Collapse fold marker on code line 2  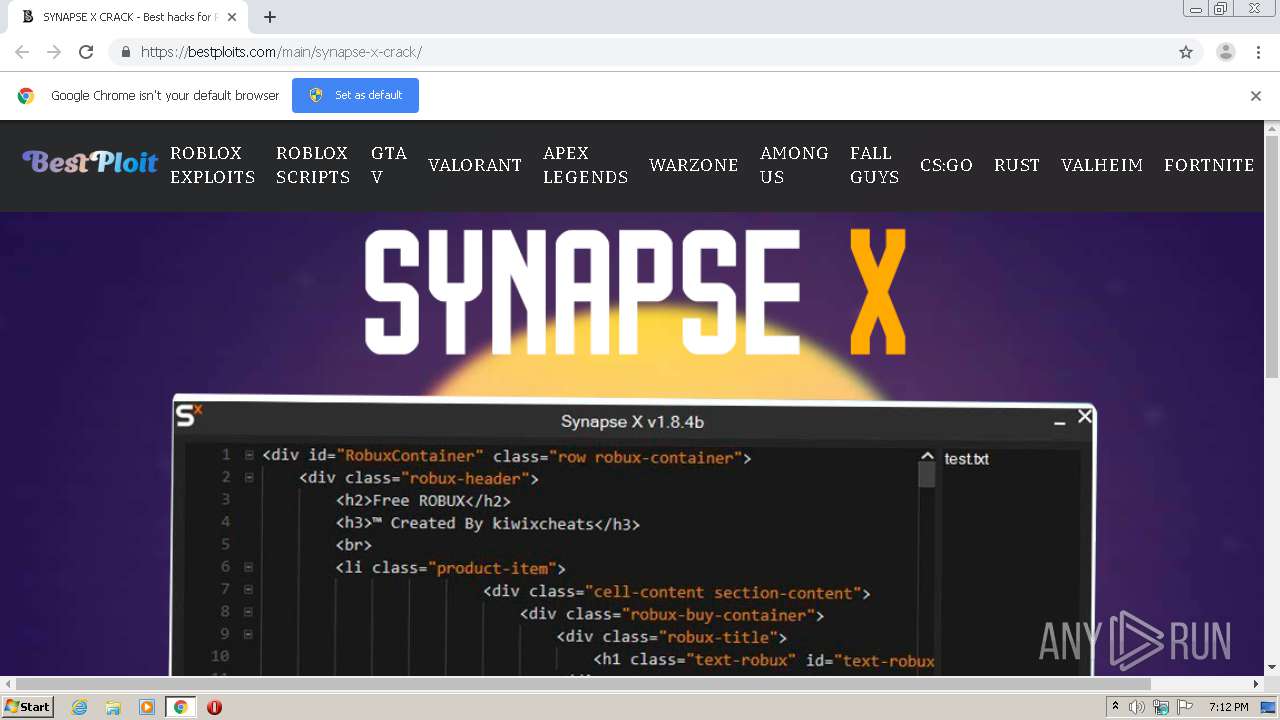(249, 477)
